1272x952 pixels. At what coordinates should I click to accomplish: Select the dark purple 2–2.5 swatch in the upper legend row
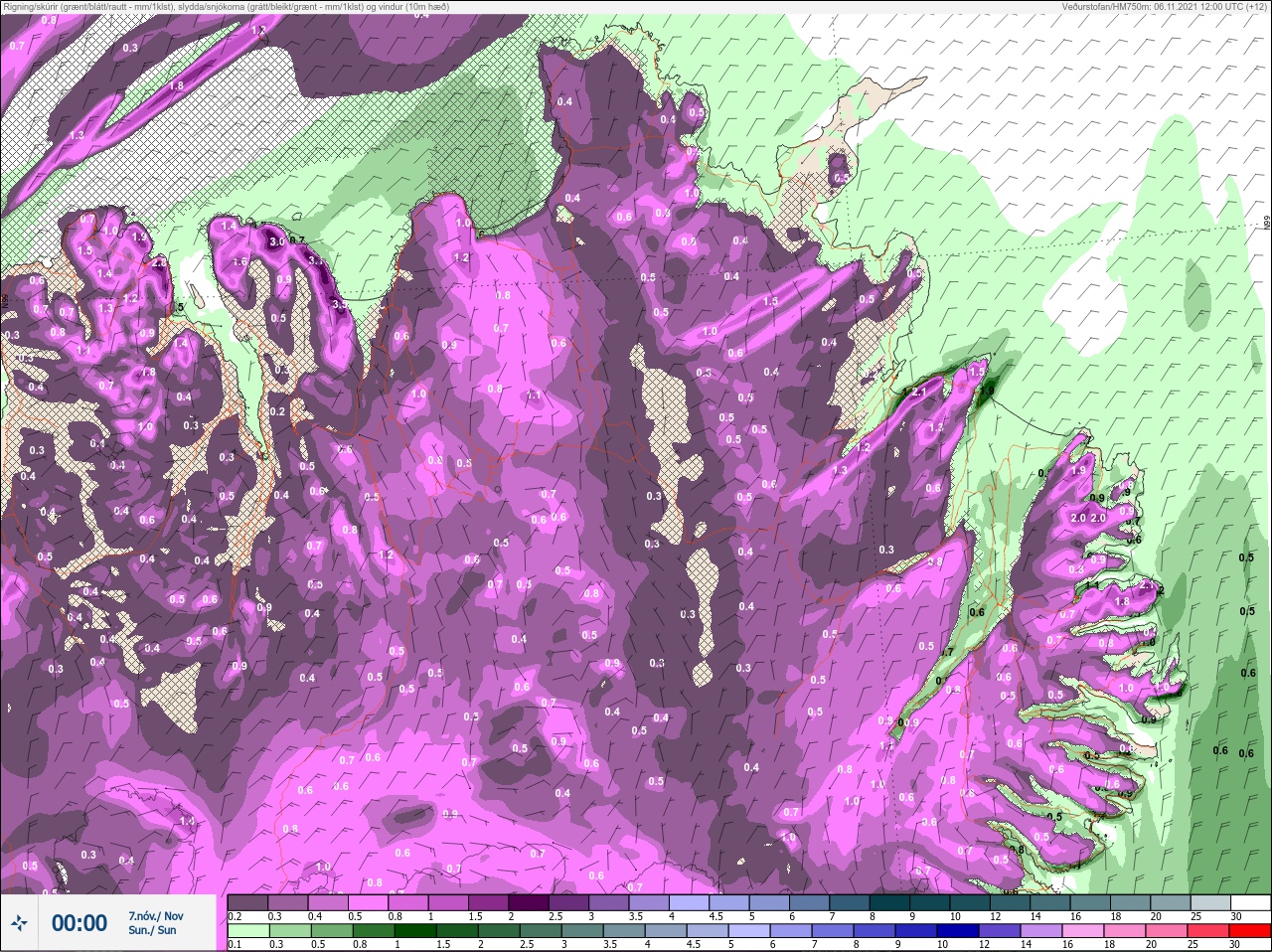pyautogui.click(x=530, y=903)
